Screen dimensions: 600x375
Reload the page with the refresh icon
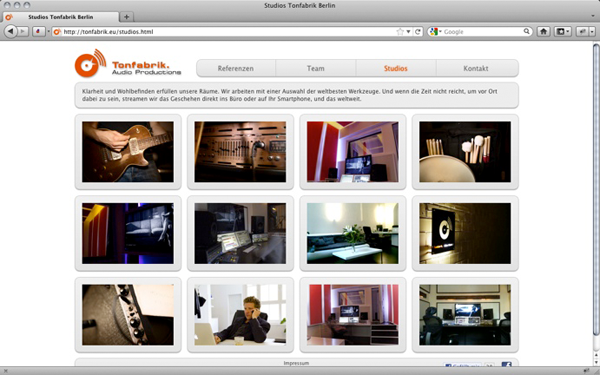[418, 32]
